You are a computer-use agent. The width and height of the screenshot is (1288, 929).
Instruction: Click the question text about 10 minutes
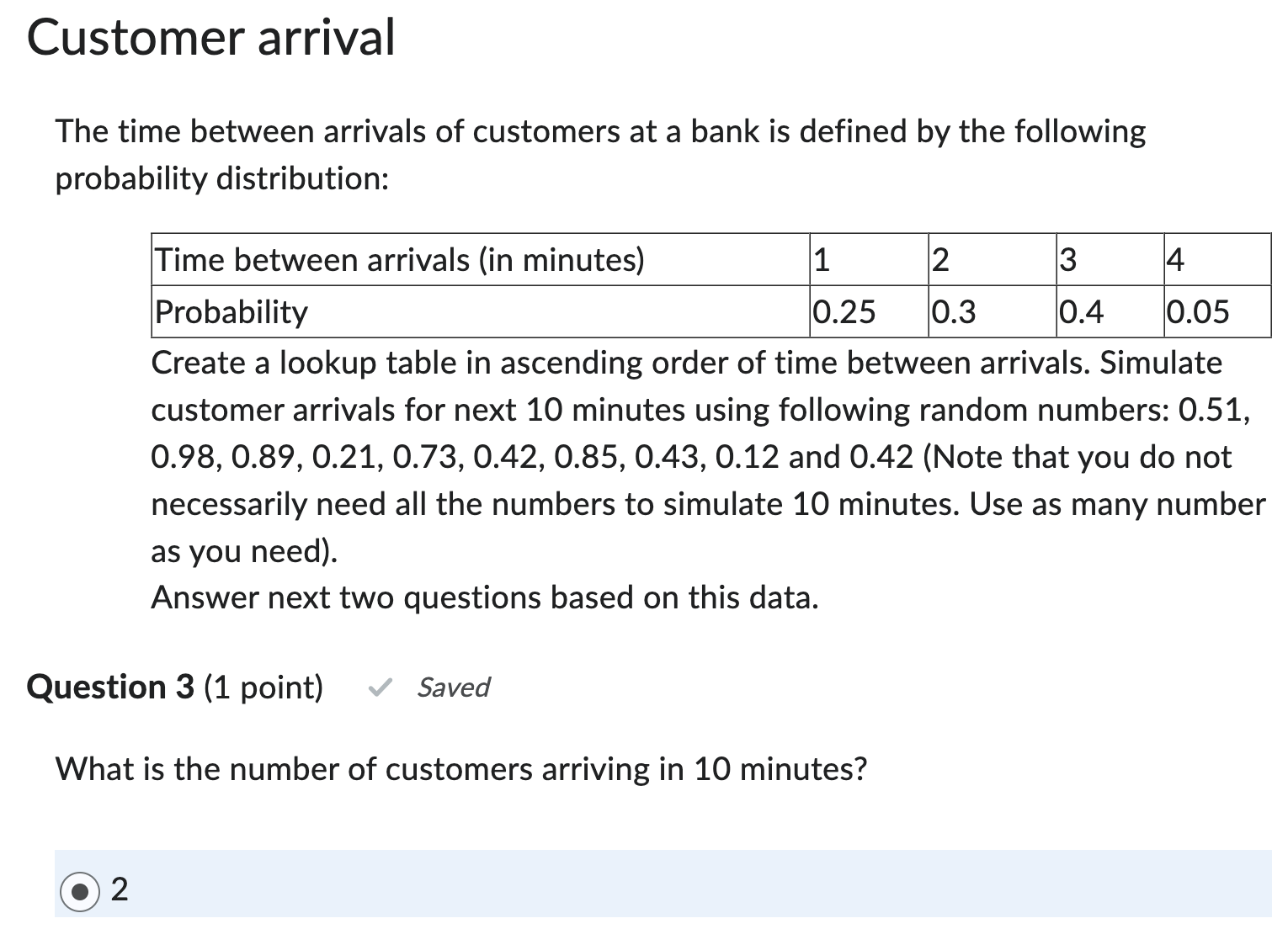pyautogui.click(x=461, y=768)
